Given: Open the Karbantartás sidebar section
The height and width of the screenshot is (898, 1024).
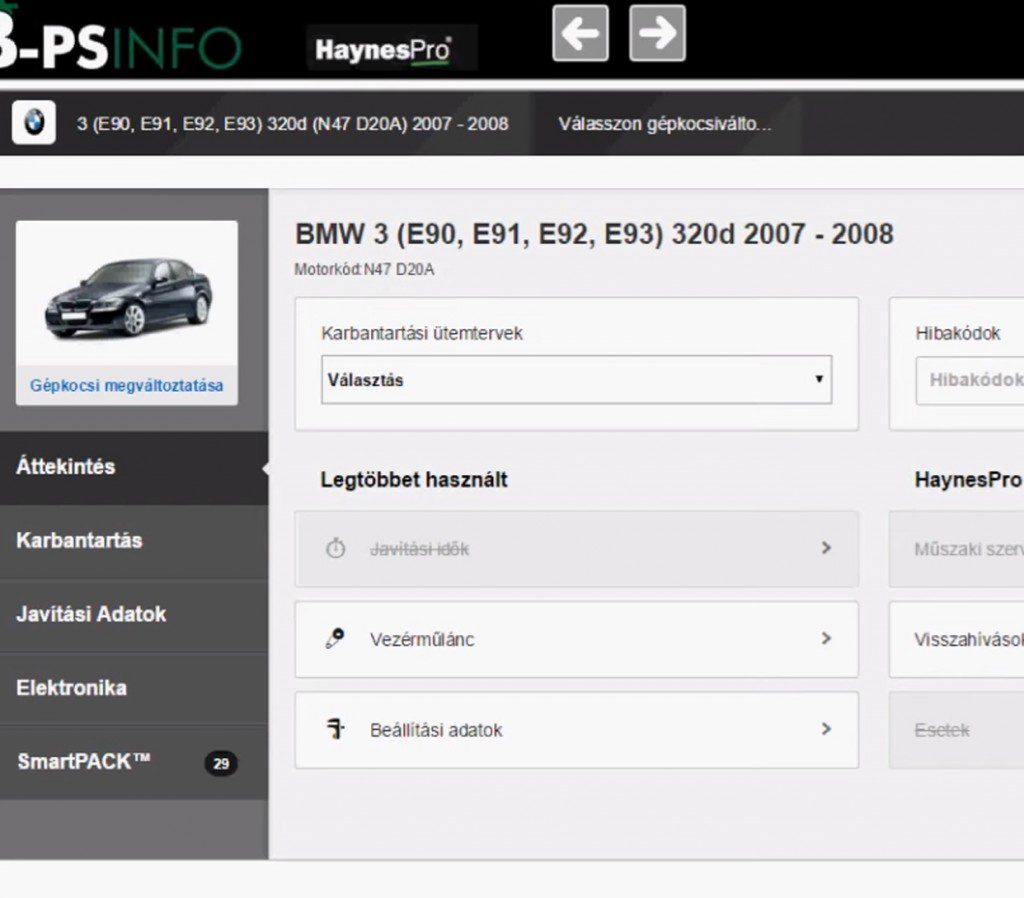Looking at the screenshot, I should tap(134, 541).
